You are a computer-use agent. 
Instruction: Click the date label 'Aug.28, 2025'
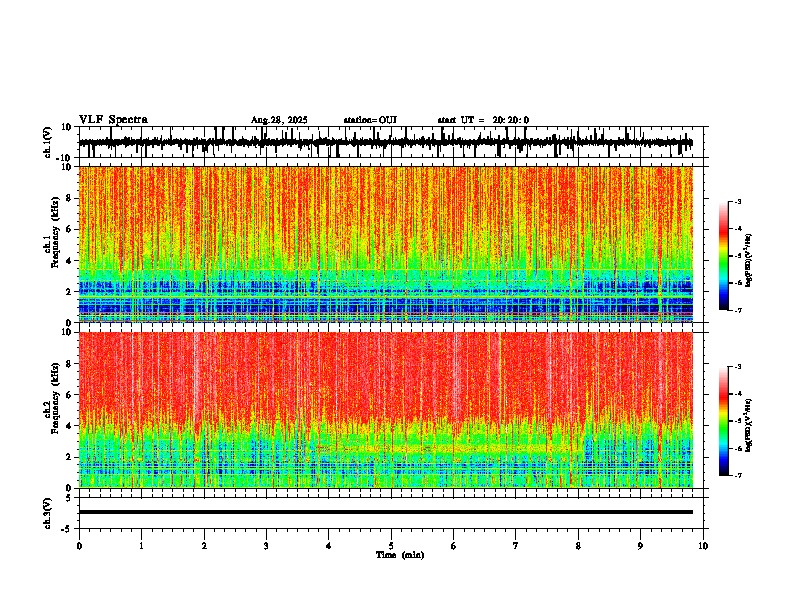[x=279, y=120]
